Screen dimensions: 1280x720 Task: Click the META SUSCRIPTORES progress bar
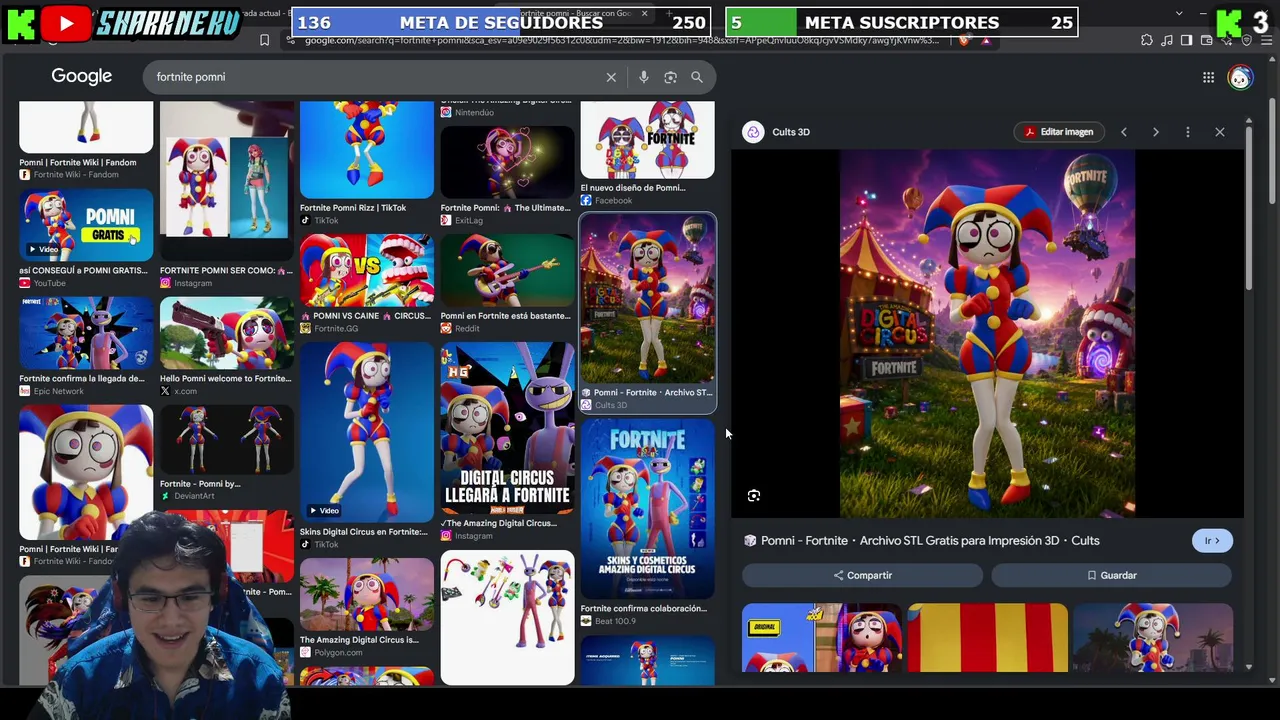[902, 22]
